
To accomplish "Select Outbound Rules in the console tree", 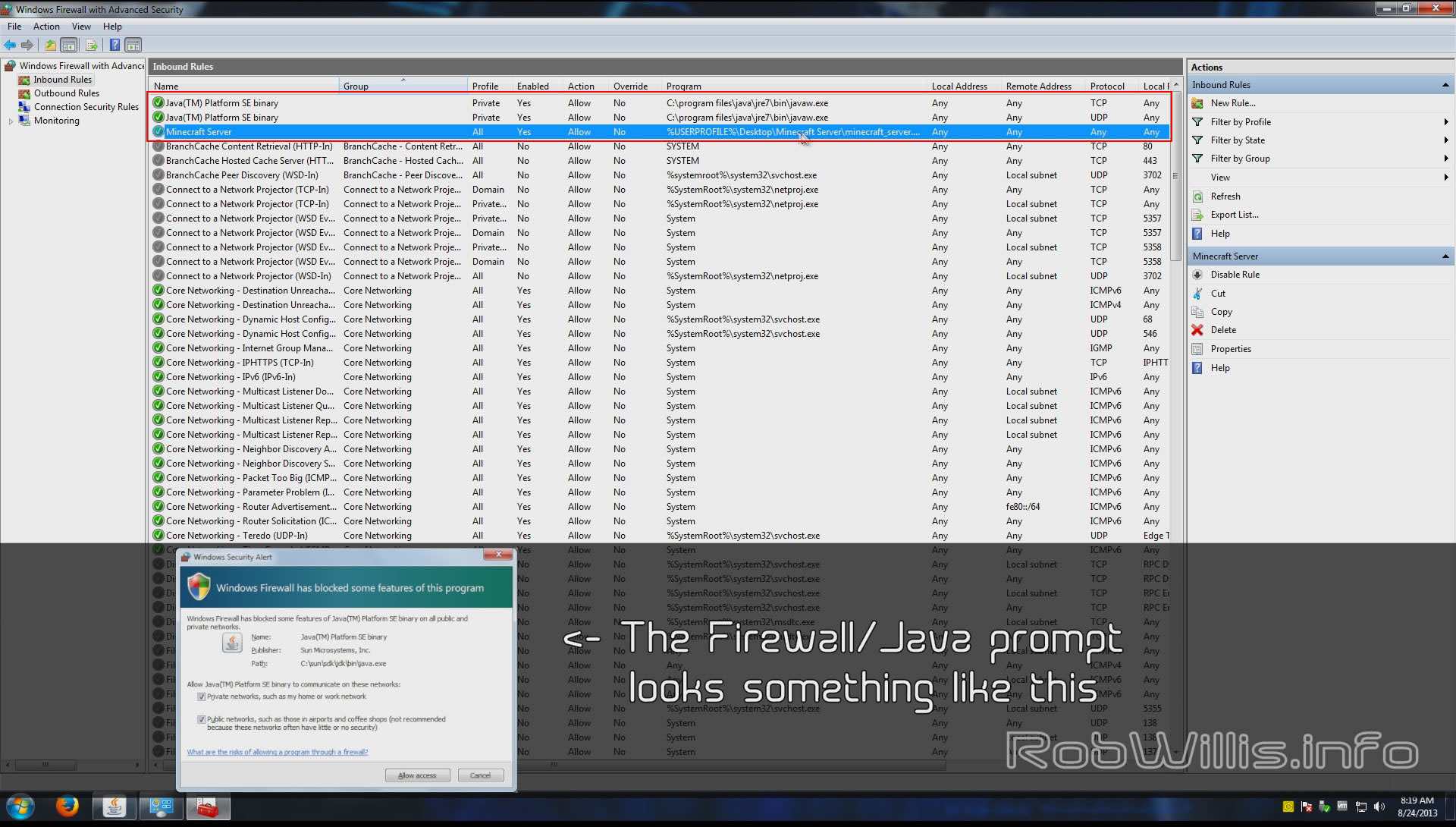I will pos(66,93).
